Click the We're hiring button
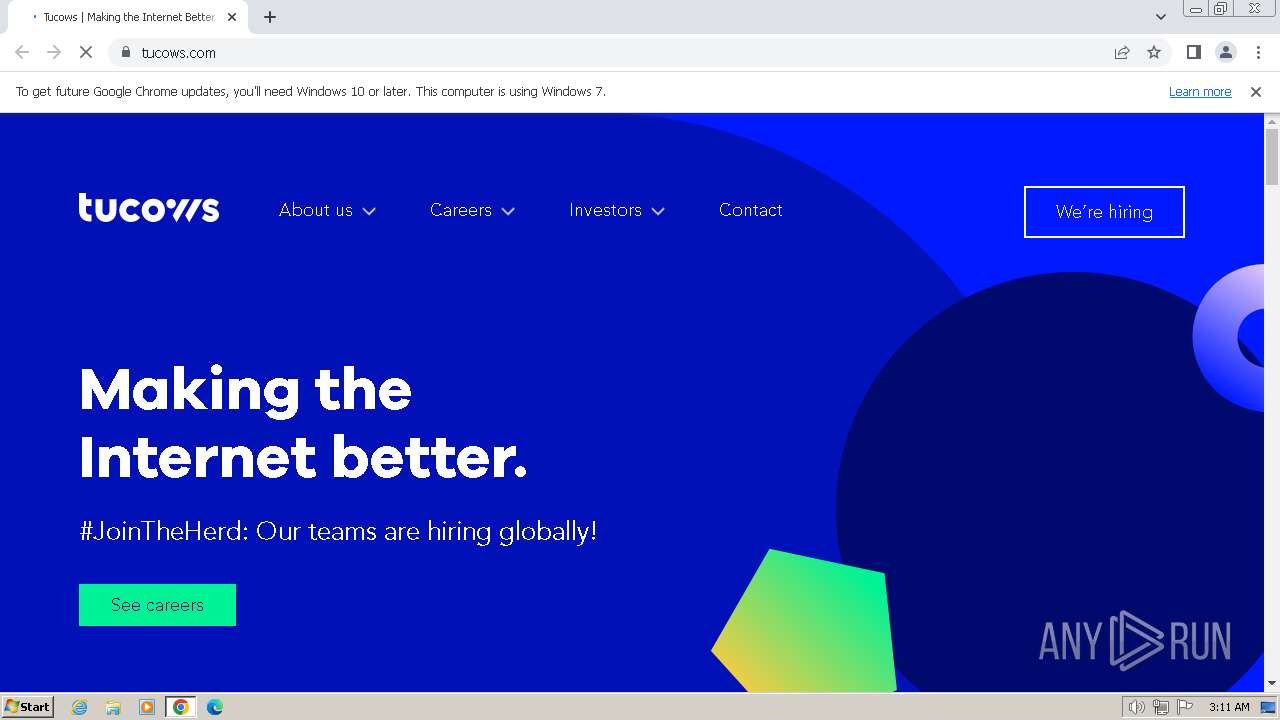1280x720 pixels. click(x=1104, y=212)
